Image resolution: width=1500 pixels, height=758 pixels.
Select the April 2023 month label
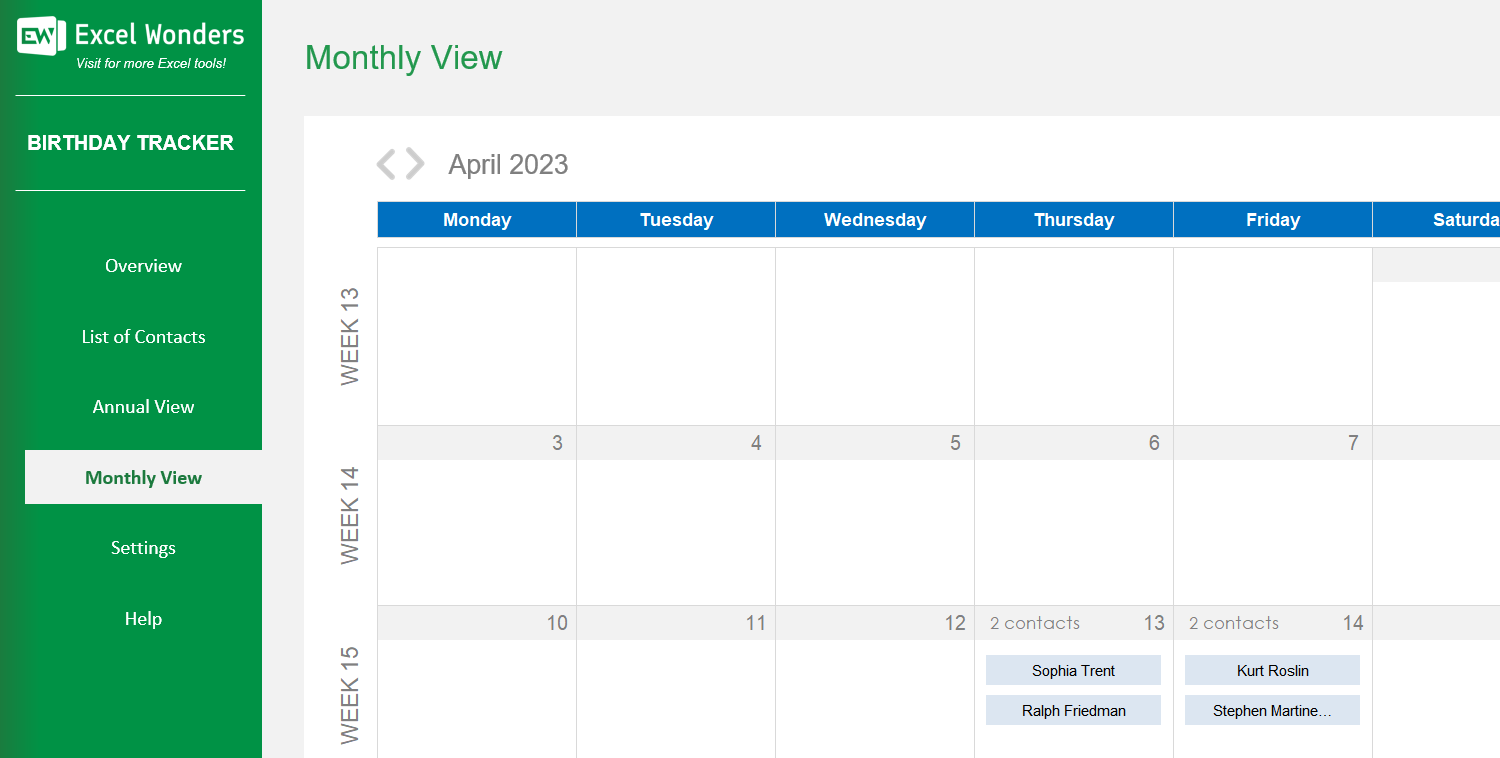tap(508, 163)
